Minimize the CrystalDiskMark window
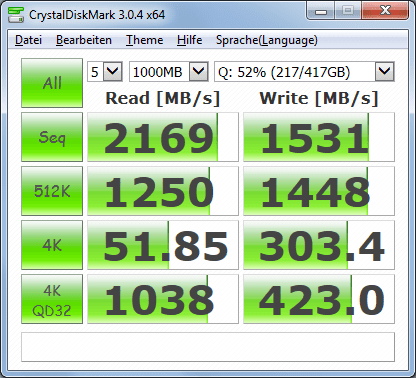416x378 pixels. pos(321,11)
